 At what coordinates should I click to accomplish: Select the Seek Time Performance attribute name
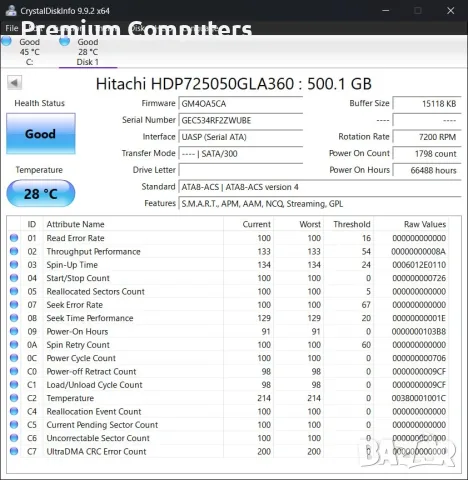90,318
